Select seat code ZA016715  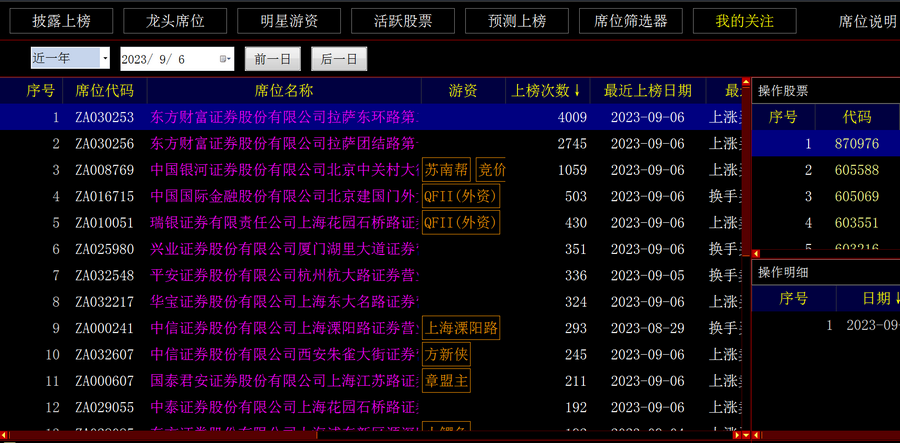pos(104,197)
